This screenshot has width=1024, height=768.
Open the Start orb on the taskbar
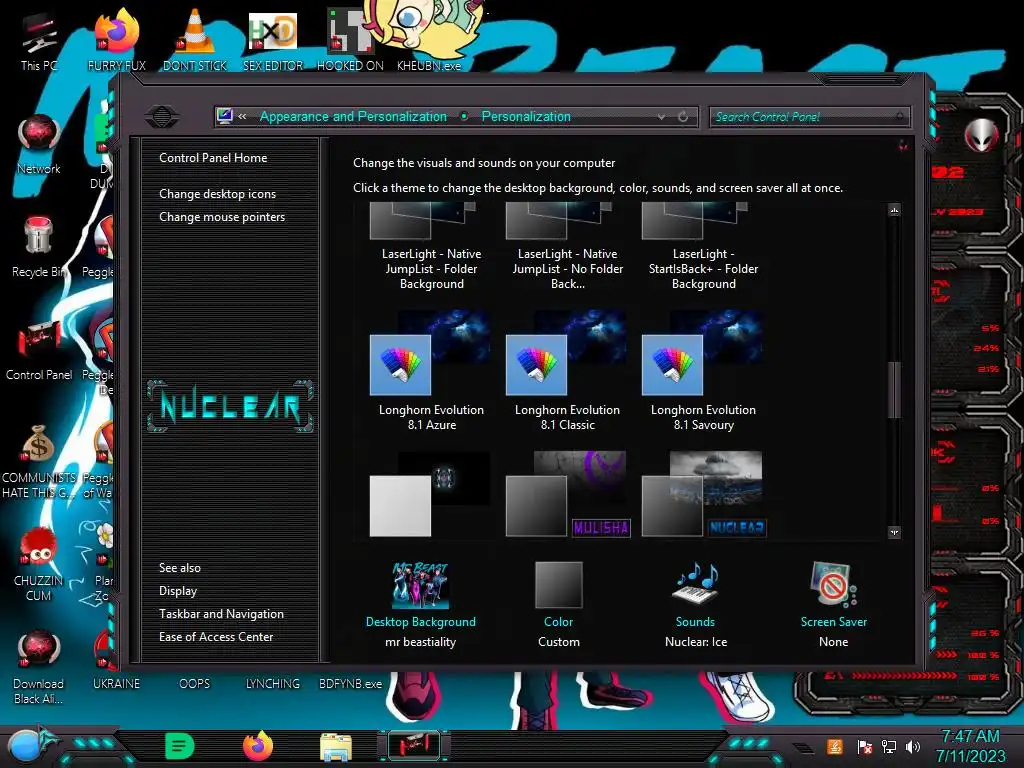pyautogui.click(x=25, y=746)
